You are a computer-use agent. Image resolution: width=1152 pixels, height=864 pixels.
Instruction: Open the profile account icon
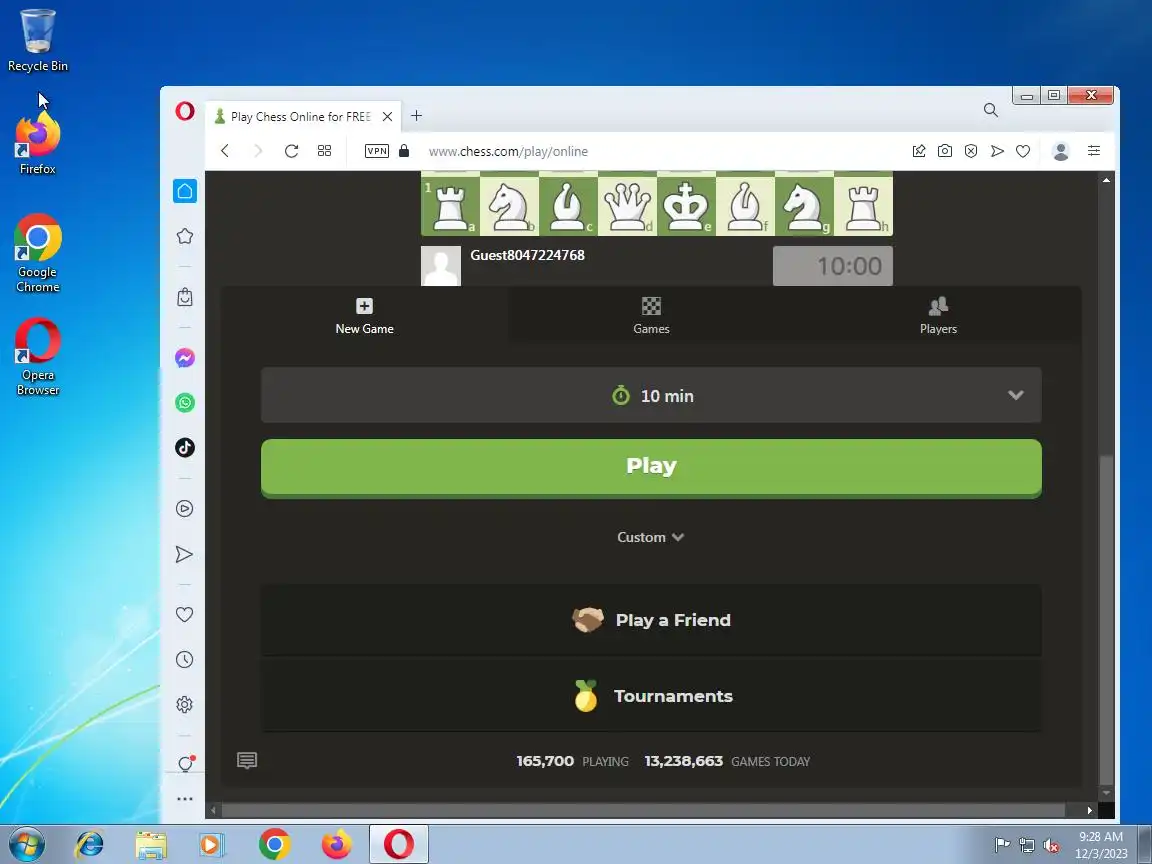tap(1061, 151)
